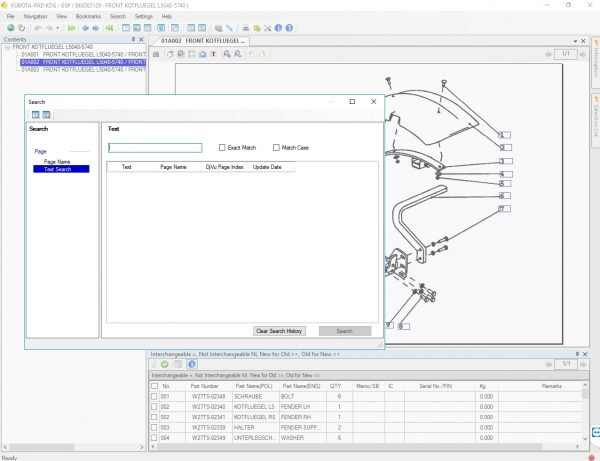
Task: Collapse the FRONT KOTFLUEGEL root tree node
Action: tap(7, 47)
